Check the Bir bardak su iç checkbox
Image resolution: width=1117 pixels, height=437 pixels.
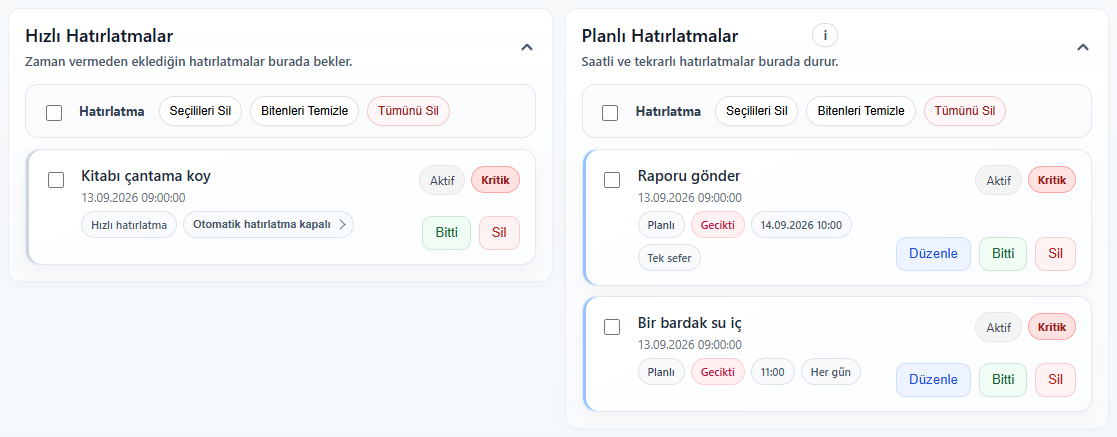[612, 327]
